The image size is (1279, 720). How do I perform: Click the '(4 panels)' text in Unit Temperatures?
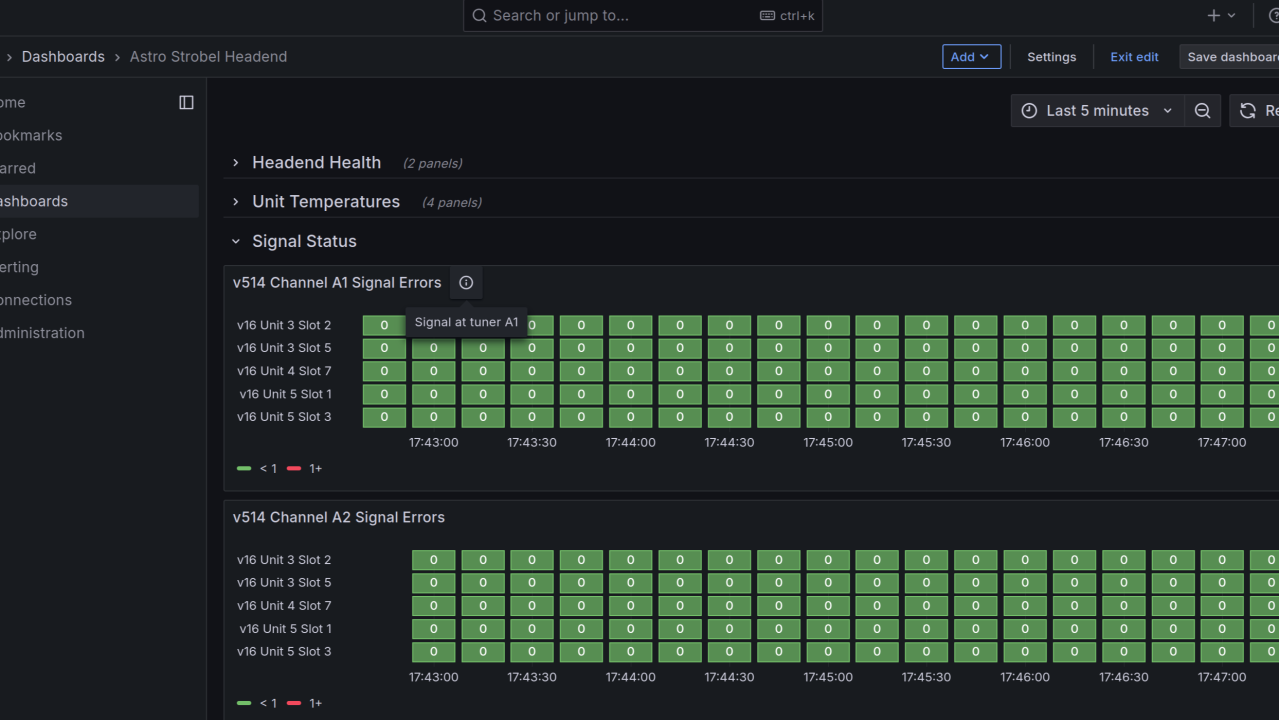point(451,202)
